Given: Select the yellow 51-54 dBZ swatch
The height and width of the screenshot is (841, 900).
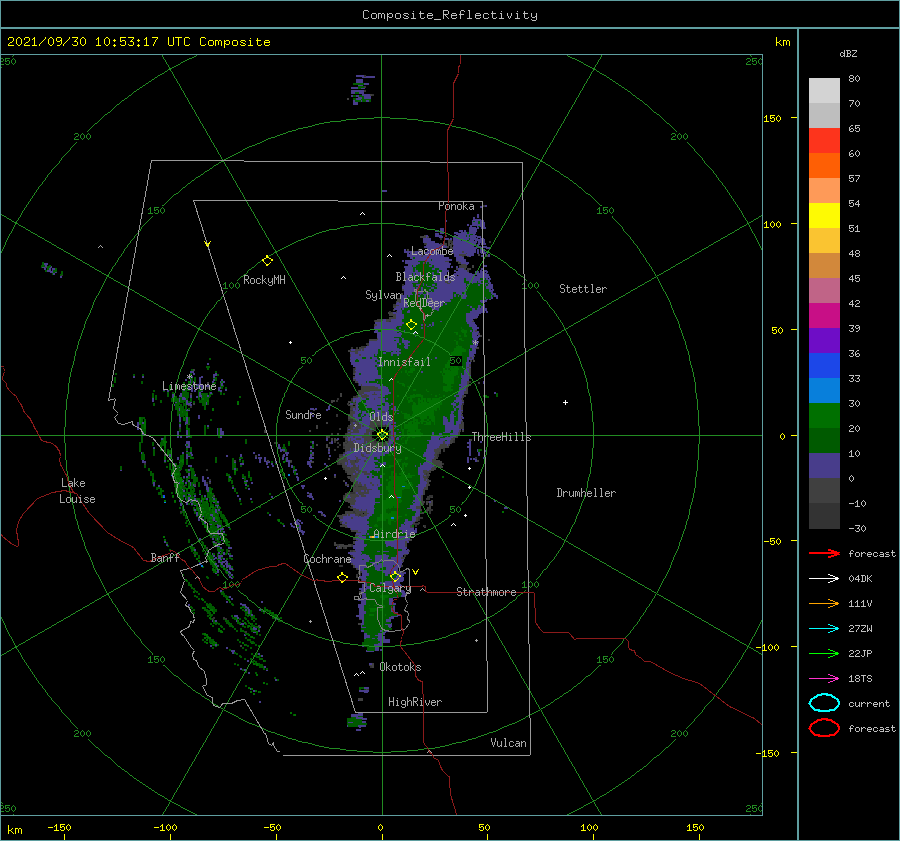Looking at the screenshot, I should 824,216.
